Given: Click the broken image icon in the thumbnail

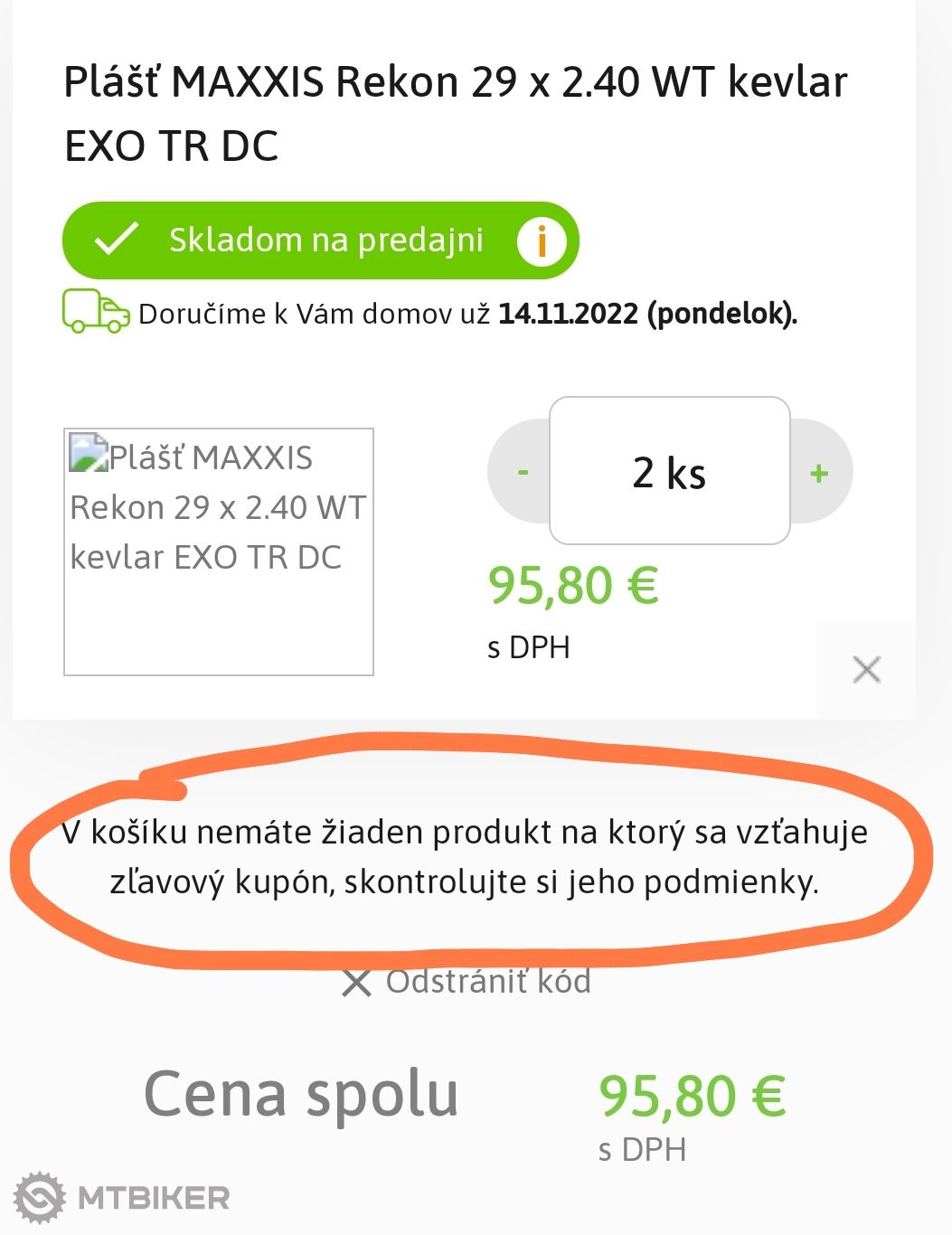Looking at the screenshot, I should (x=89, y=452).
